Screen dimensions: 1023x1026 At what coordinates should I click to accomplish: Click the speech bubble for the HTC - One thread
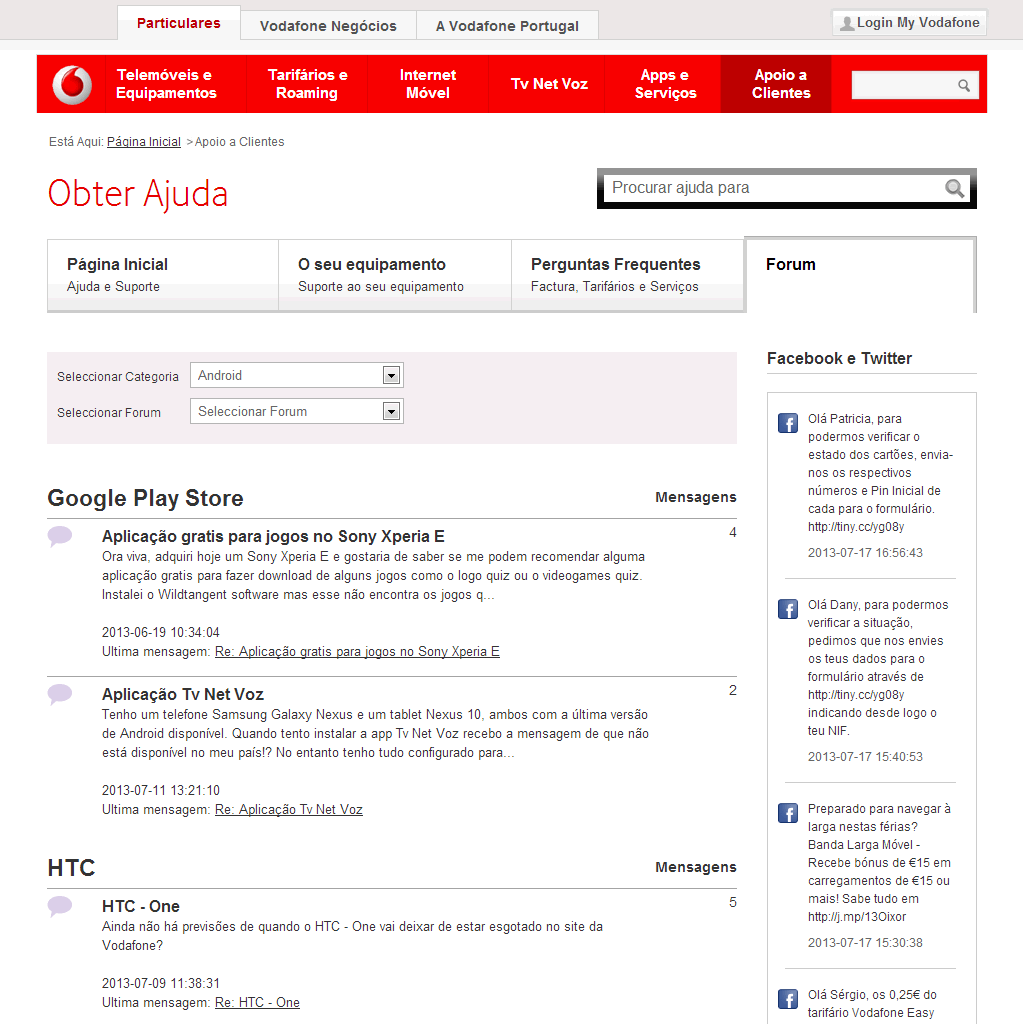[x=60, y=904]
